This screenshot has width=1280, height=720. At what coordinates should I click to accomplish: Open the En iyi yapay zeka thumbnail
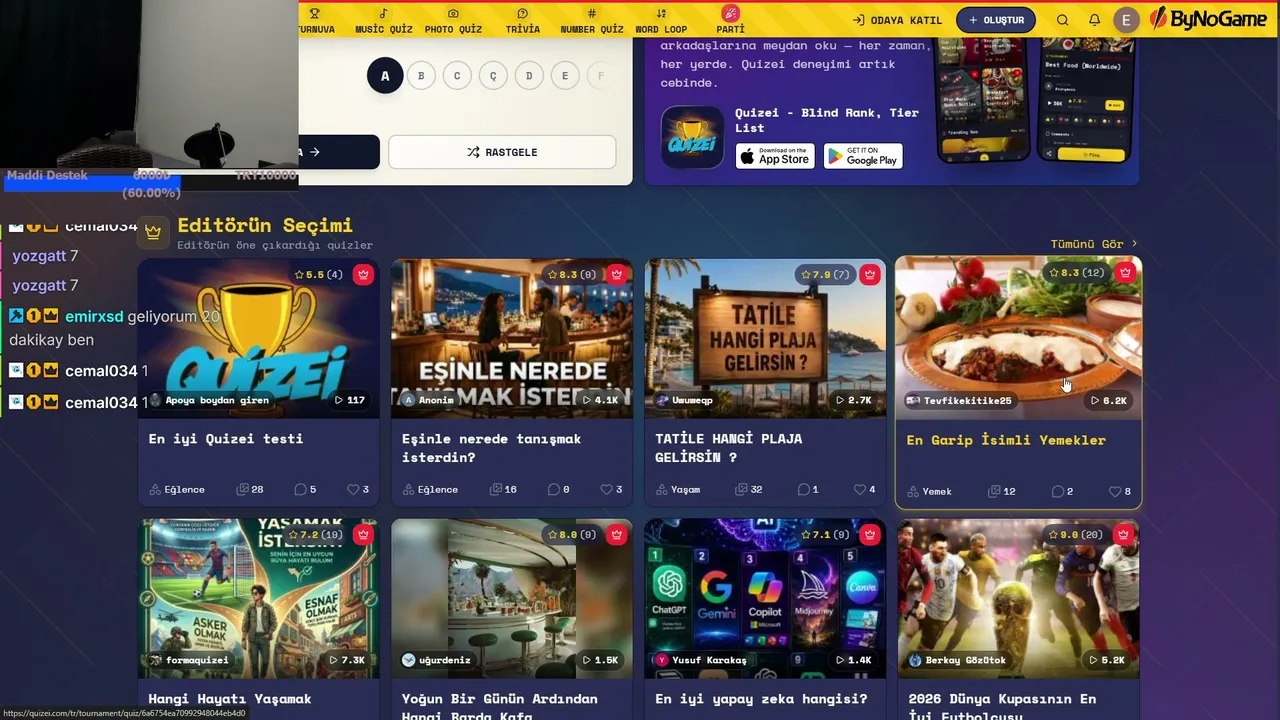tap(765, 598)
